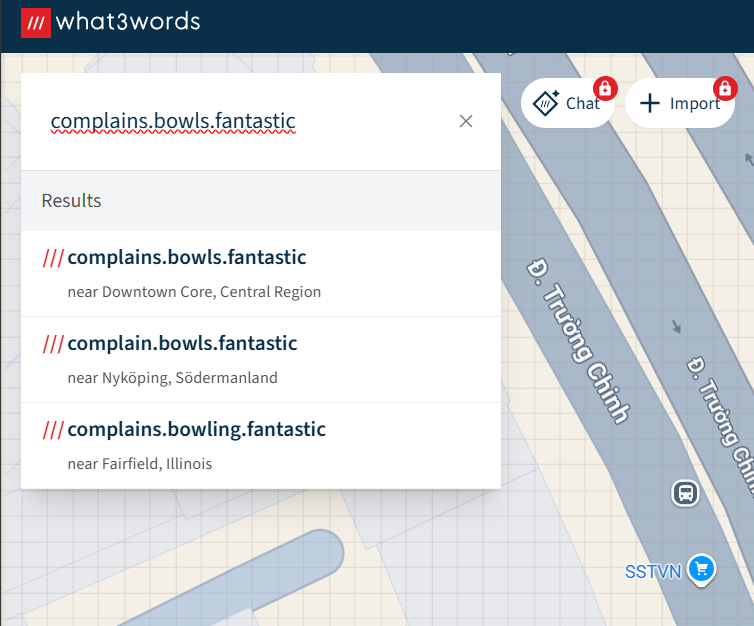
Task: Click the lock badge on Import
Action: point(725,88)
